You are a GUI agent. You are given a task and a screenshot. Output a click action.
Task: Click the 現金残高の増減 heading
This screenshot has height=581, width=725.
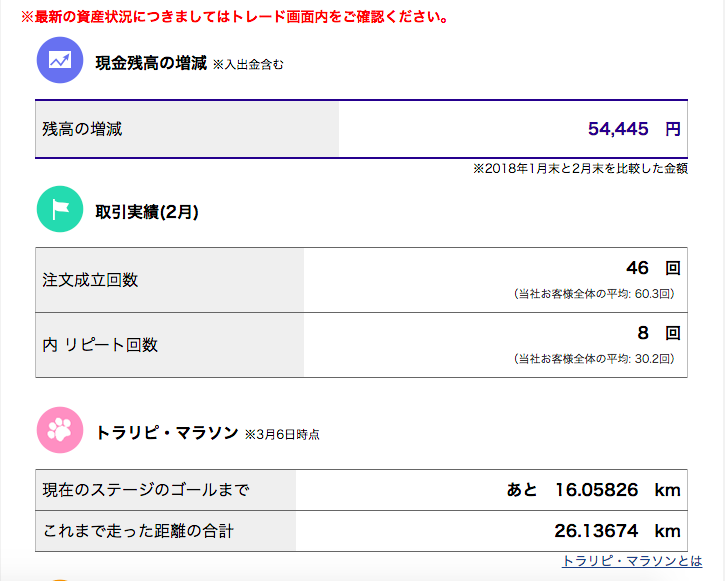pos(151,63)
